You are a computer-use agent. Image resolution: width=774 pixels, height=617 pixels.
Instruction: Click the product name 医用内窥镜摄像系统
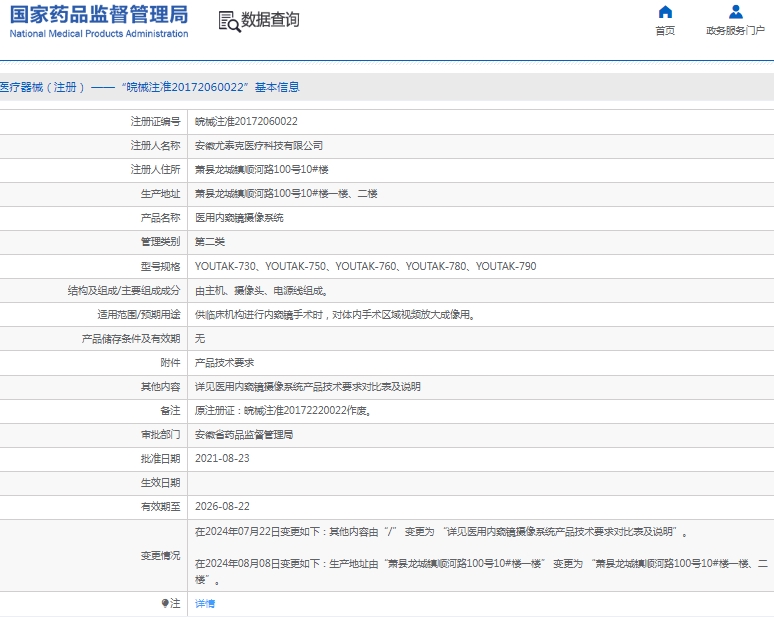[238, 217]
